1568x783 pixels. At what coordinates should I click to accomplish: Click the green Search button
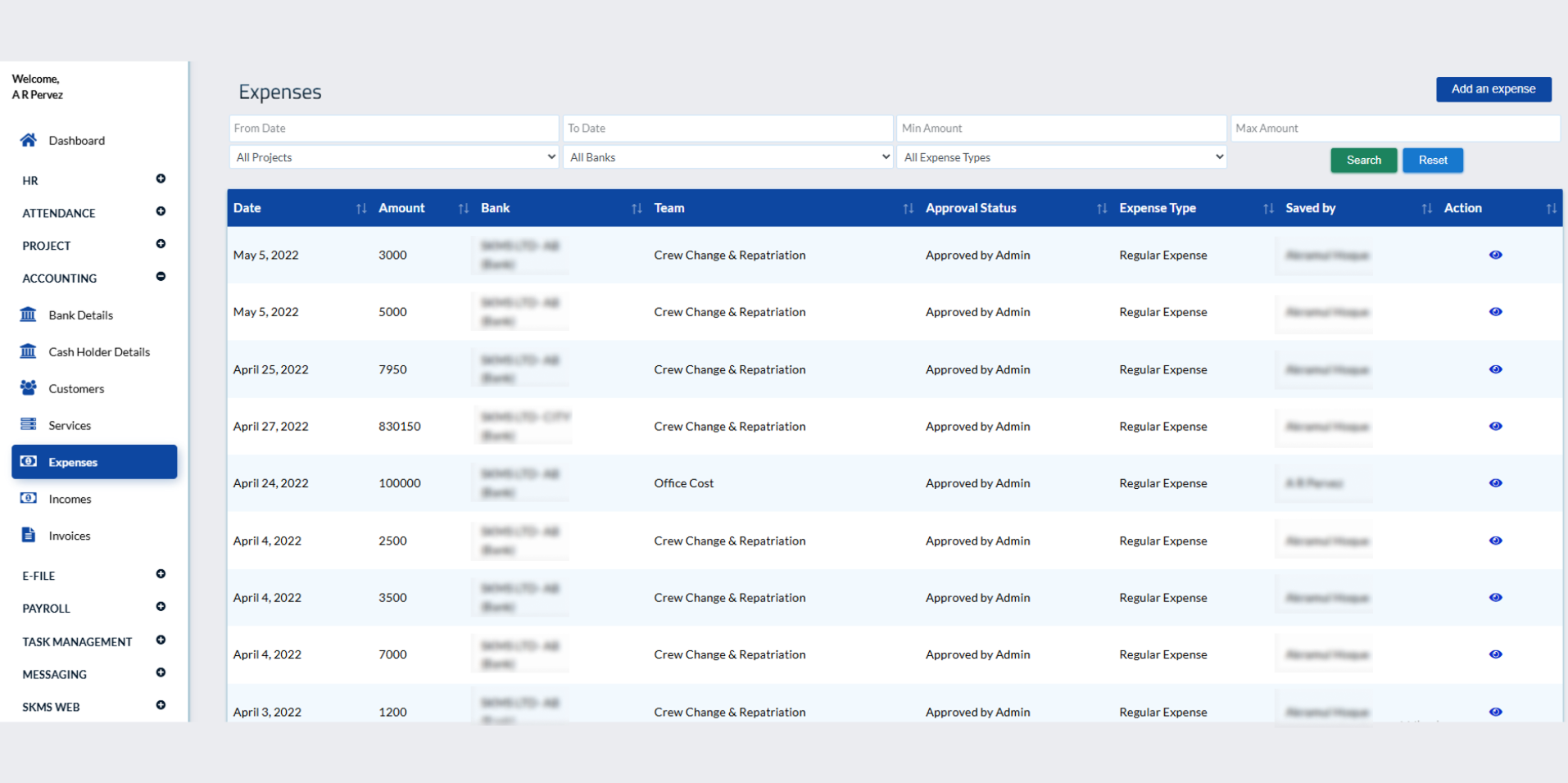coord(1364,160)
